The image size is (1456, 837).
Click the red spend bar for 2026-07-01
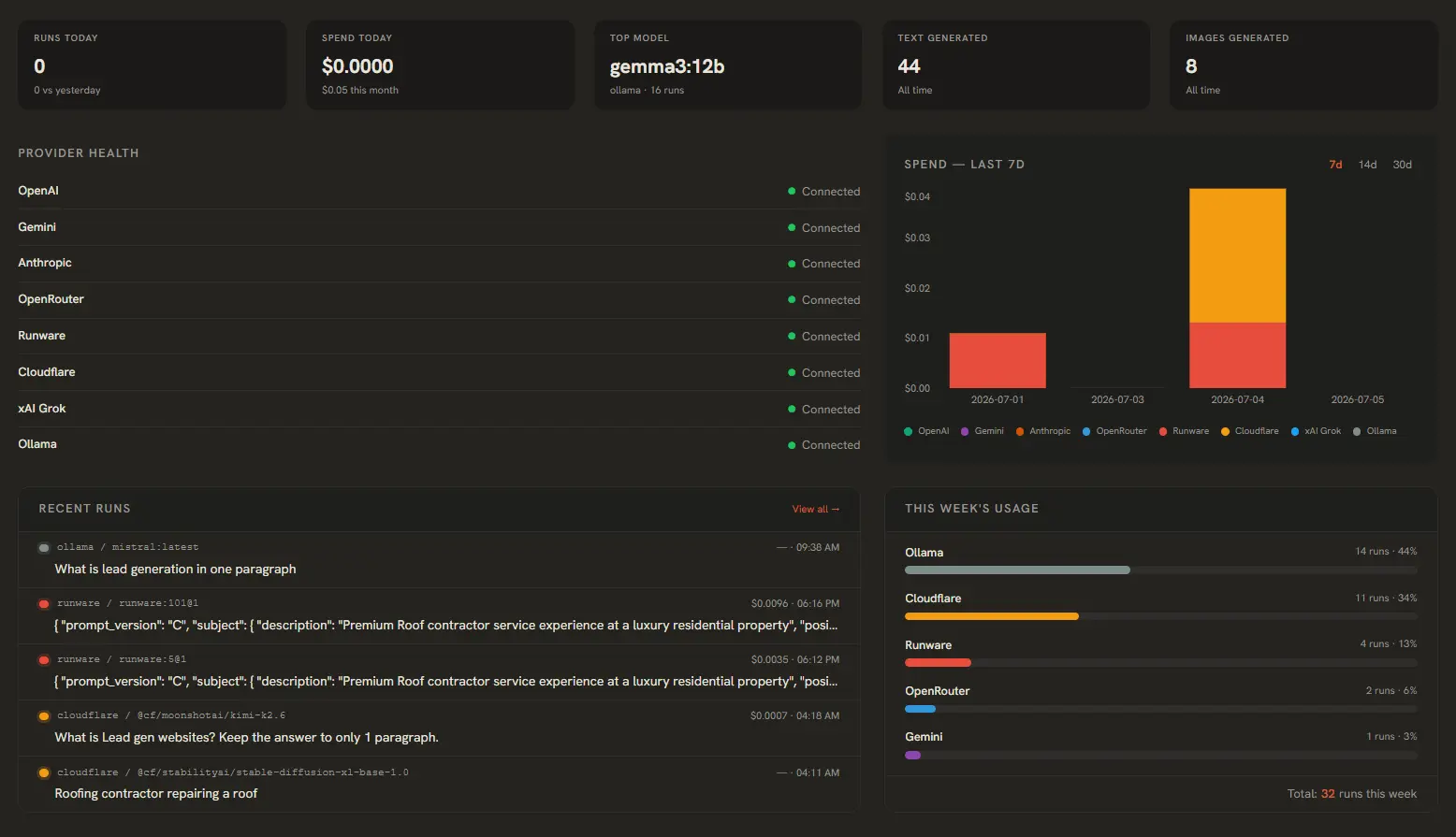click(x=997, y=360)
